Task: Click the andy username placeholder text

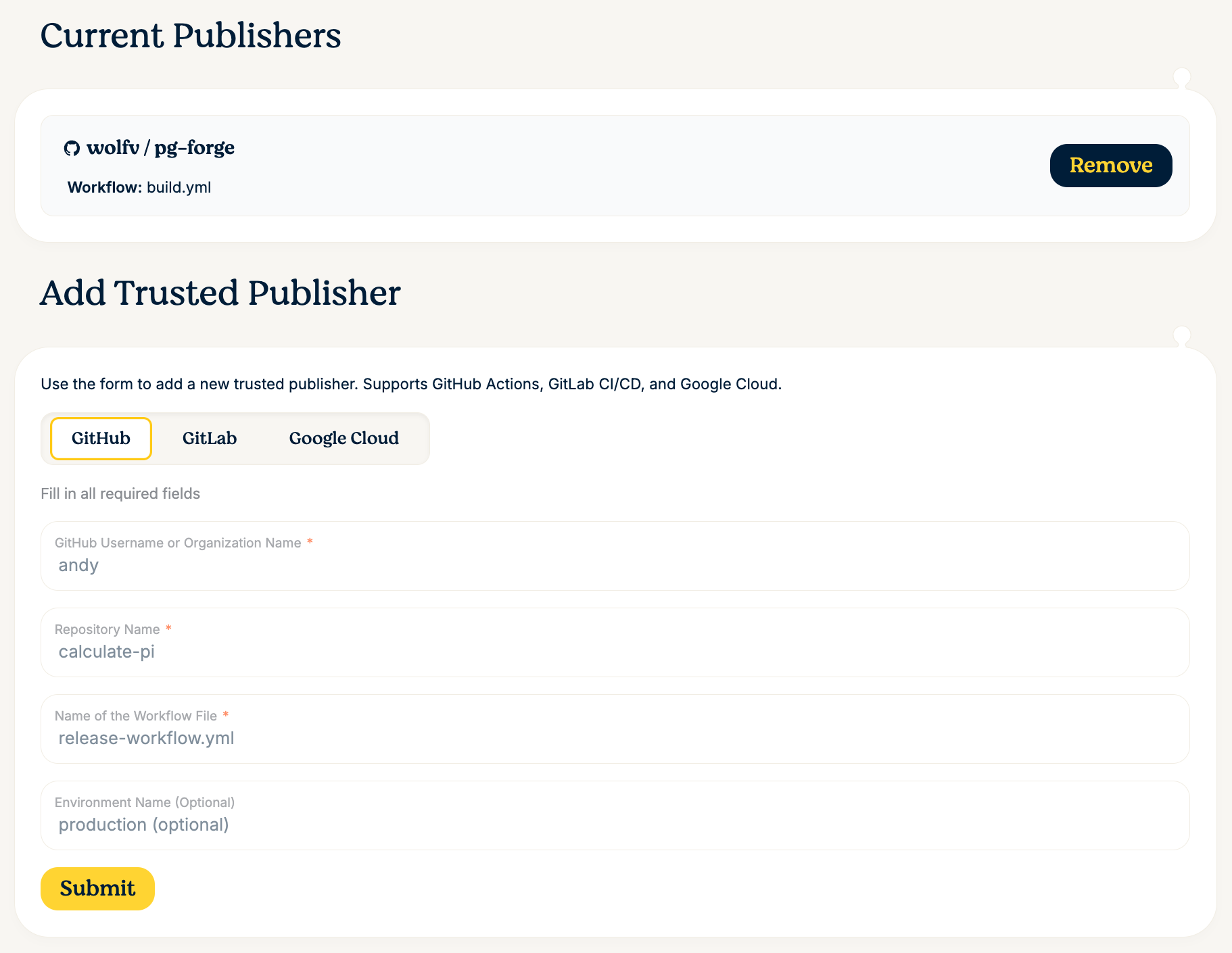Action: pos(78,566)
